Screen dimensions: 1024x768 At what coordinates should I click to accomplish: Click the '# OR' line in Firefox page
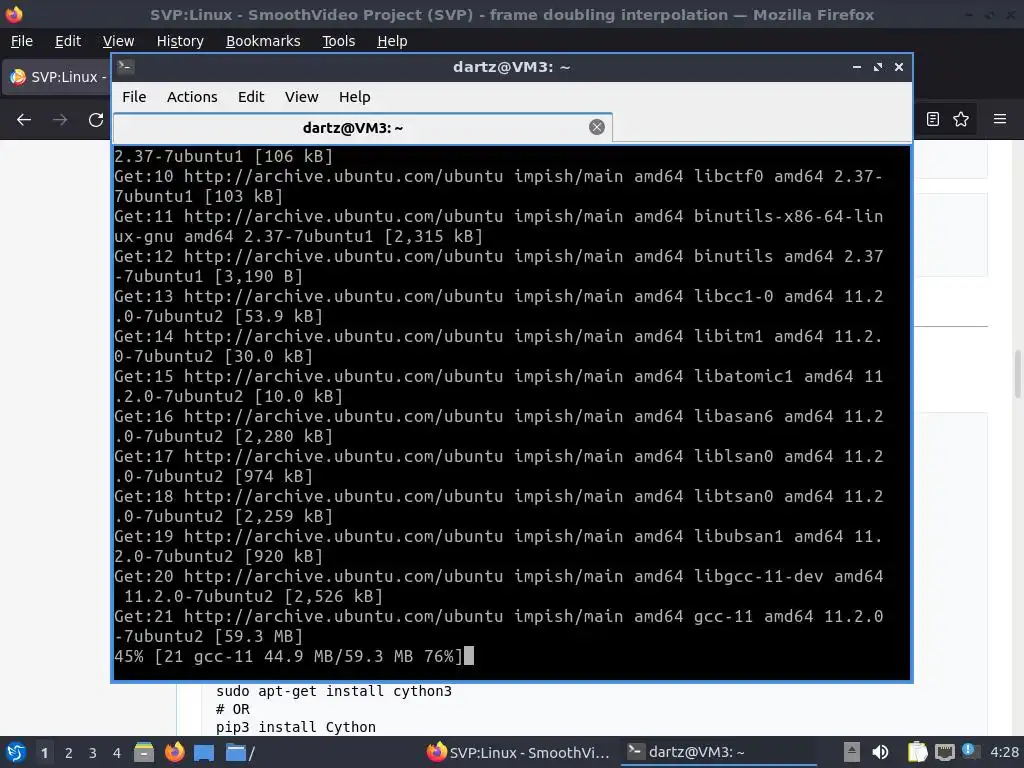233,709
